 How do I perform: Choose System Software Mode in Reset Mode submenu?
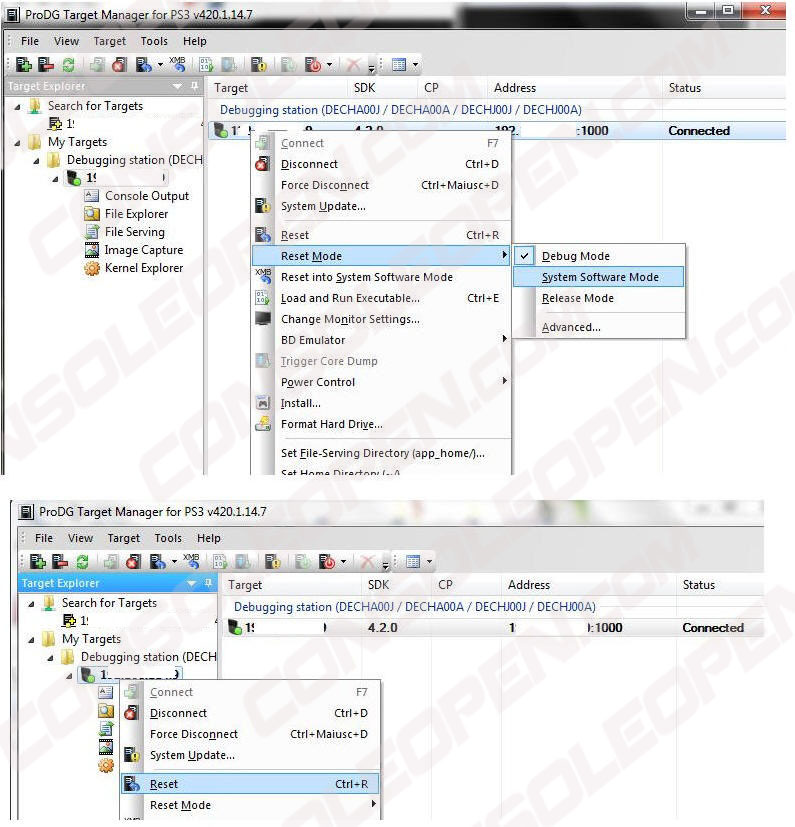(x=598, y=277)
